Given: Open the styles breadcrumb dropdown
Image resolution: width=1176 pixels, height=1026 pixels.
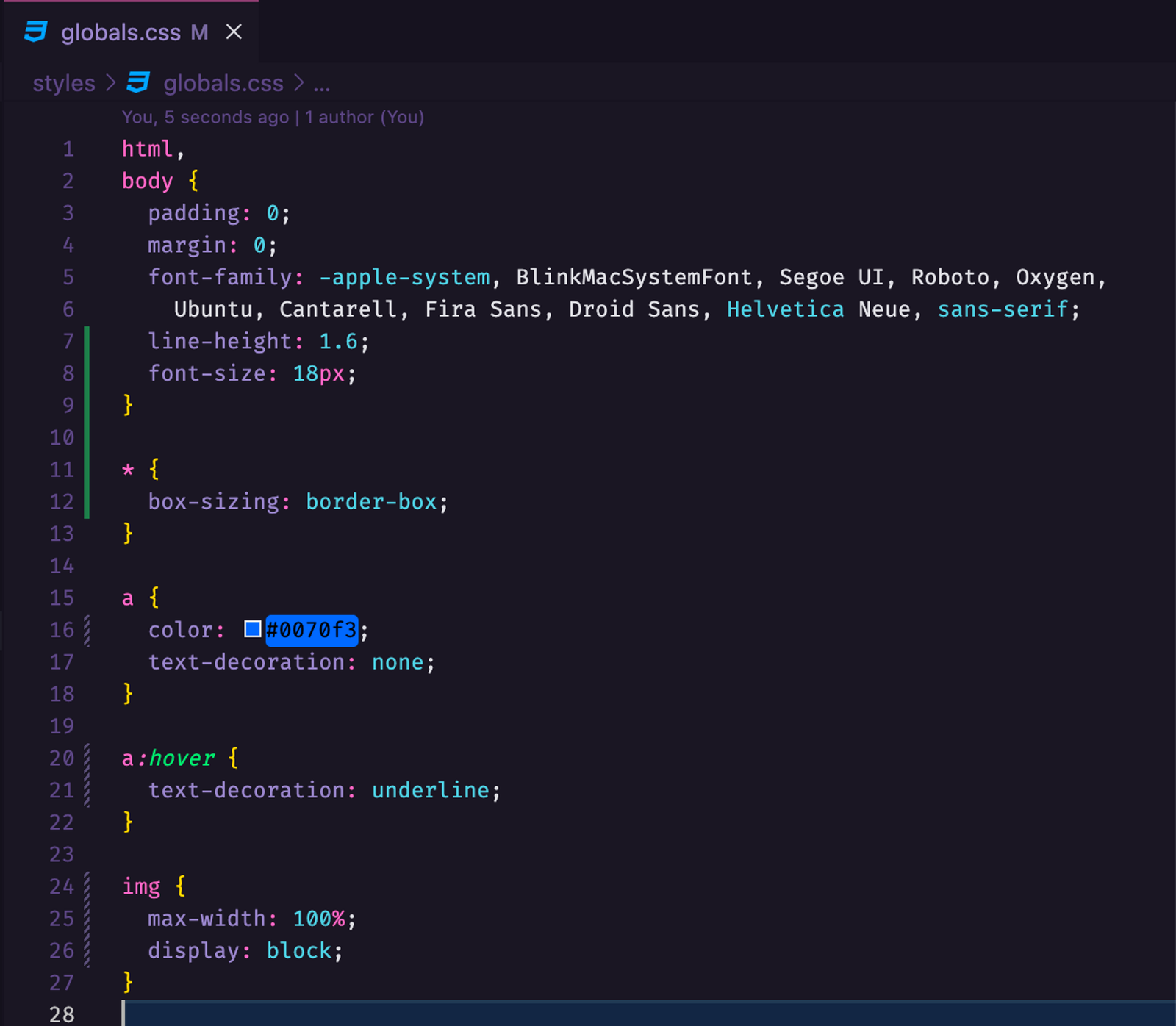Looking at the screenshot, I should pyautogui.click(x=62, y=82).
